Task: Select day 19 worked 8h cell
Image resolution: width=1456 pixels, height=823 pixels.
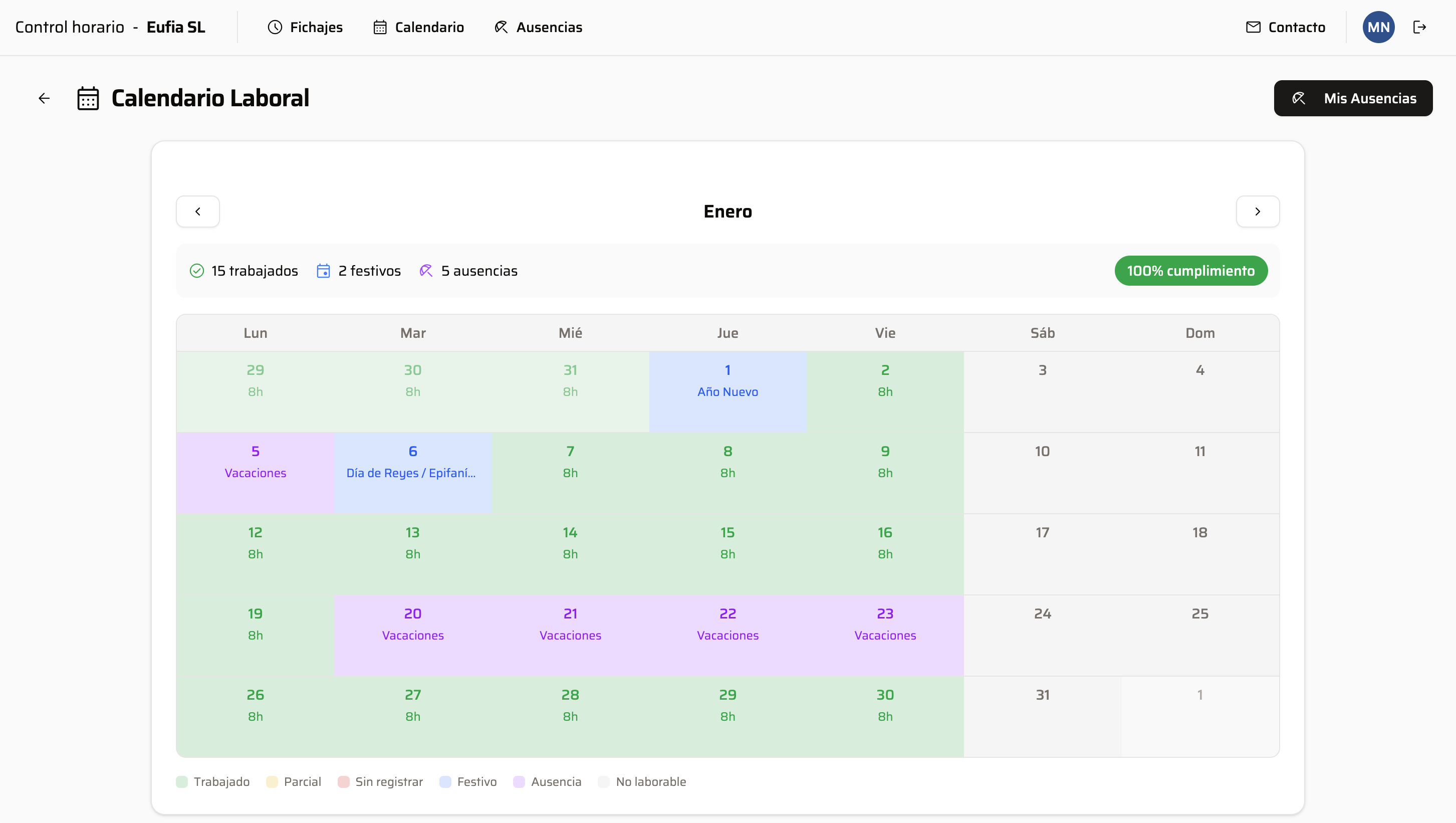Action: (256, 636)
